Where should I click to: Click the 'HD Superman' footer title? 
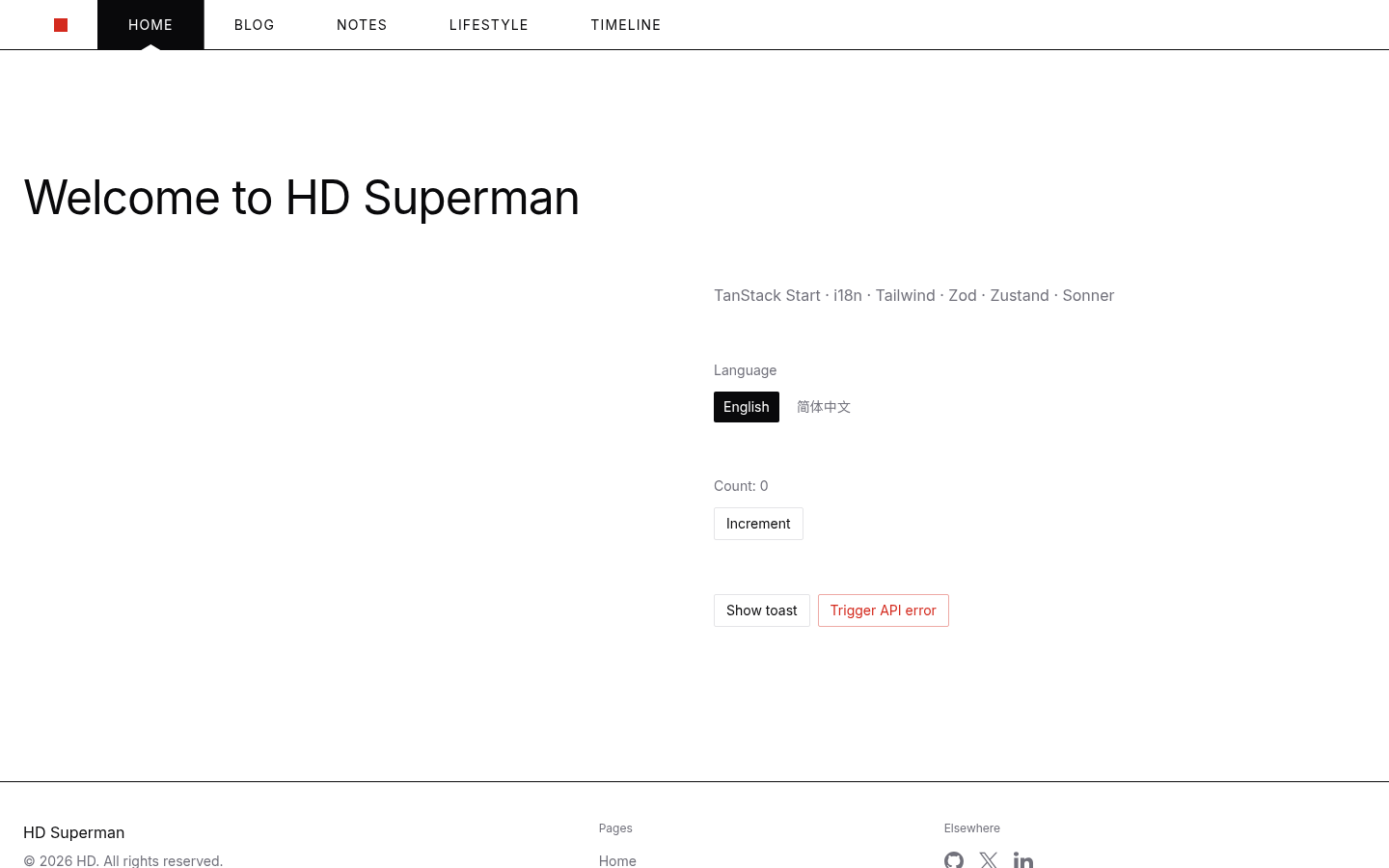coord(74,832)
